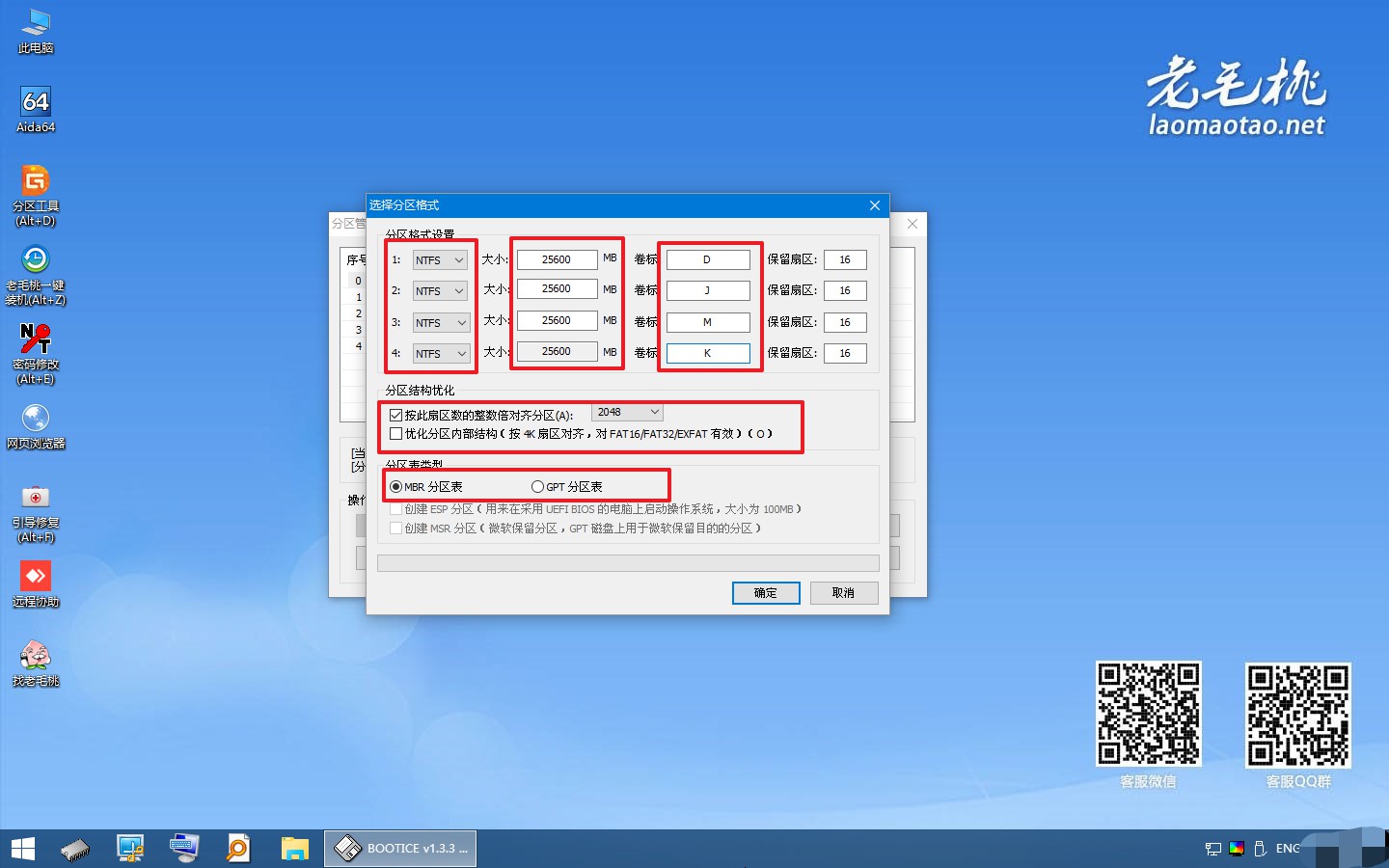Open the 找老毛桃 desktop icon
The width and height of the screenshot is (1389, 868).
36,664
